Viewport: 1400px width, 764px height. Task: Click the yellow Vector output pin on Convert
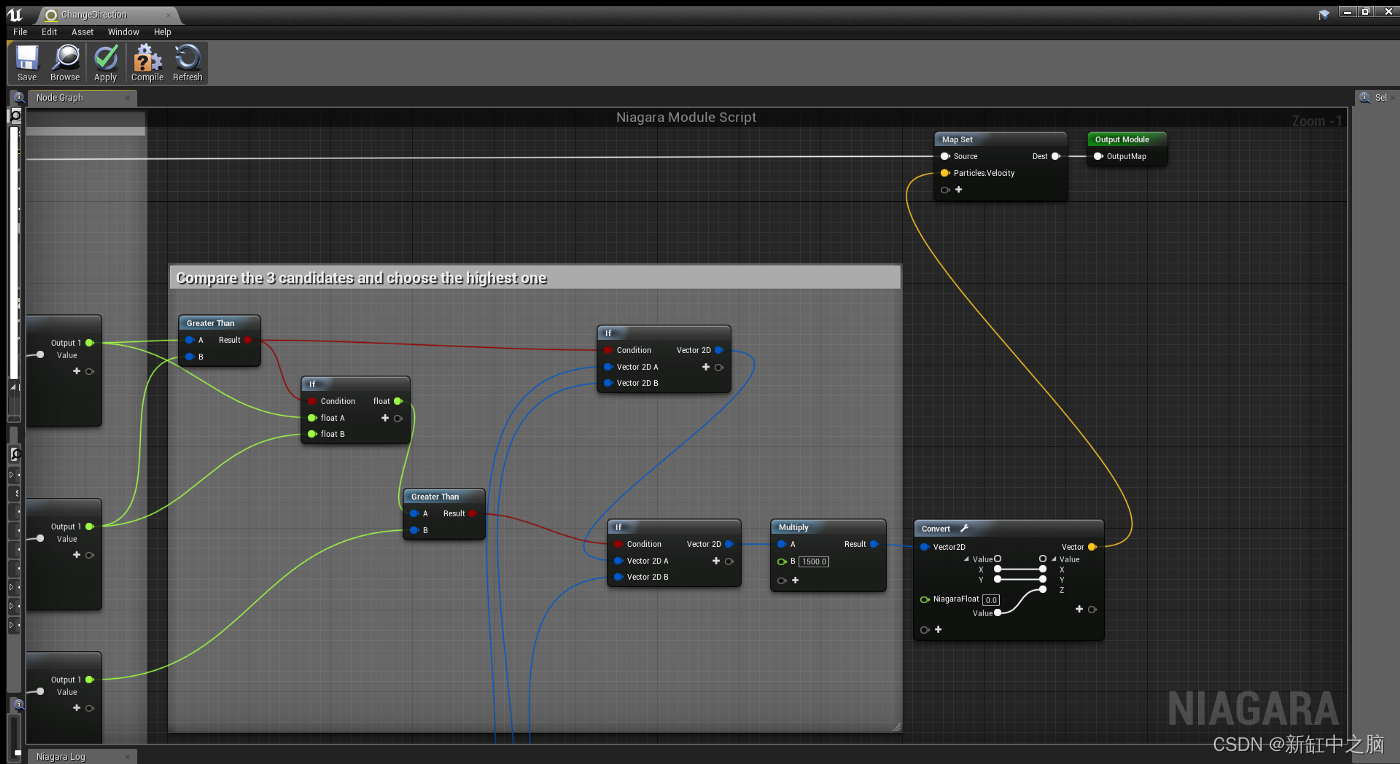coord(1092,547)
